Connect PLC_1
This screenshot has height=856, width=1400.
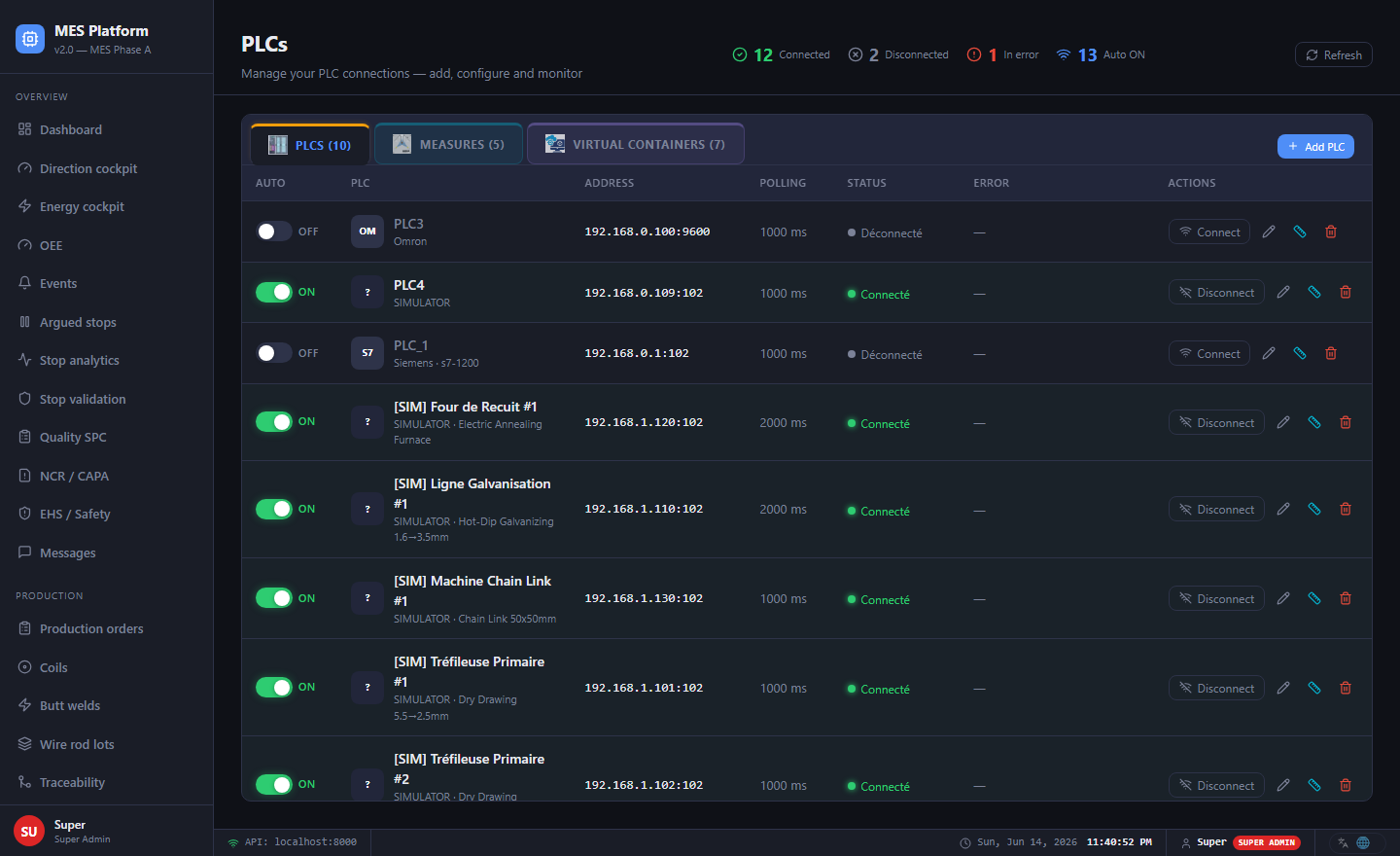click(1209, 353)
